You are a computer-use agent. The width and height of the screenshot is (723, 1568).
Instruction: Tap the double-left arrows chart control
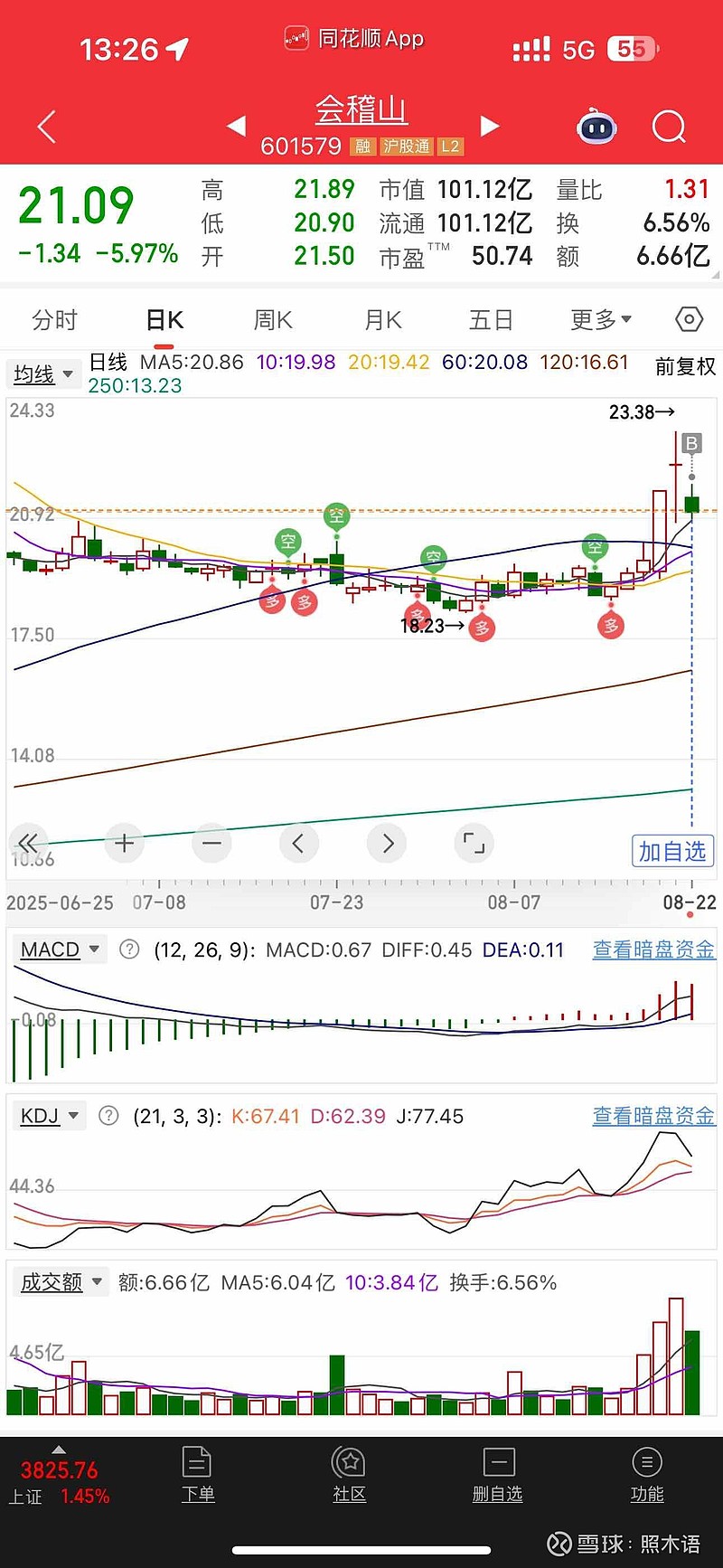[28, 844]
